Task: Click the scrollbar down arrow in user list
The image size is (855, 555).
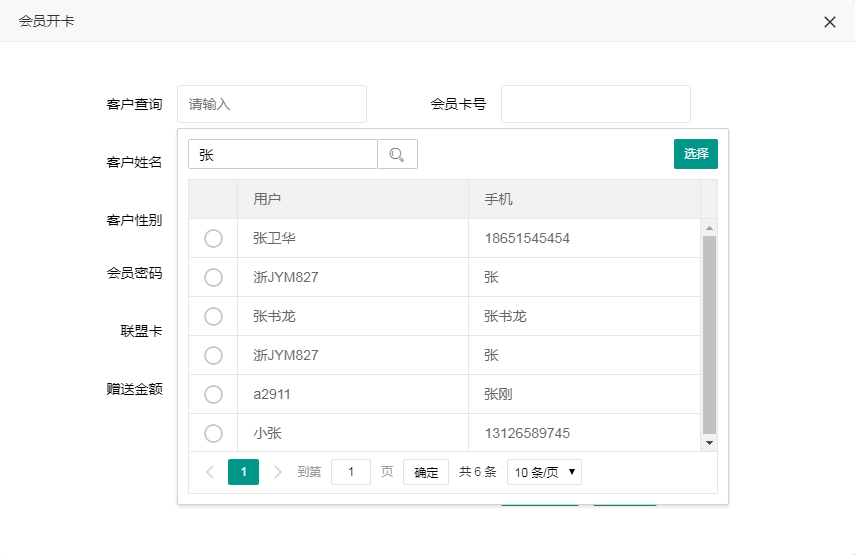Action: [709, 442]
